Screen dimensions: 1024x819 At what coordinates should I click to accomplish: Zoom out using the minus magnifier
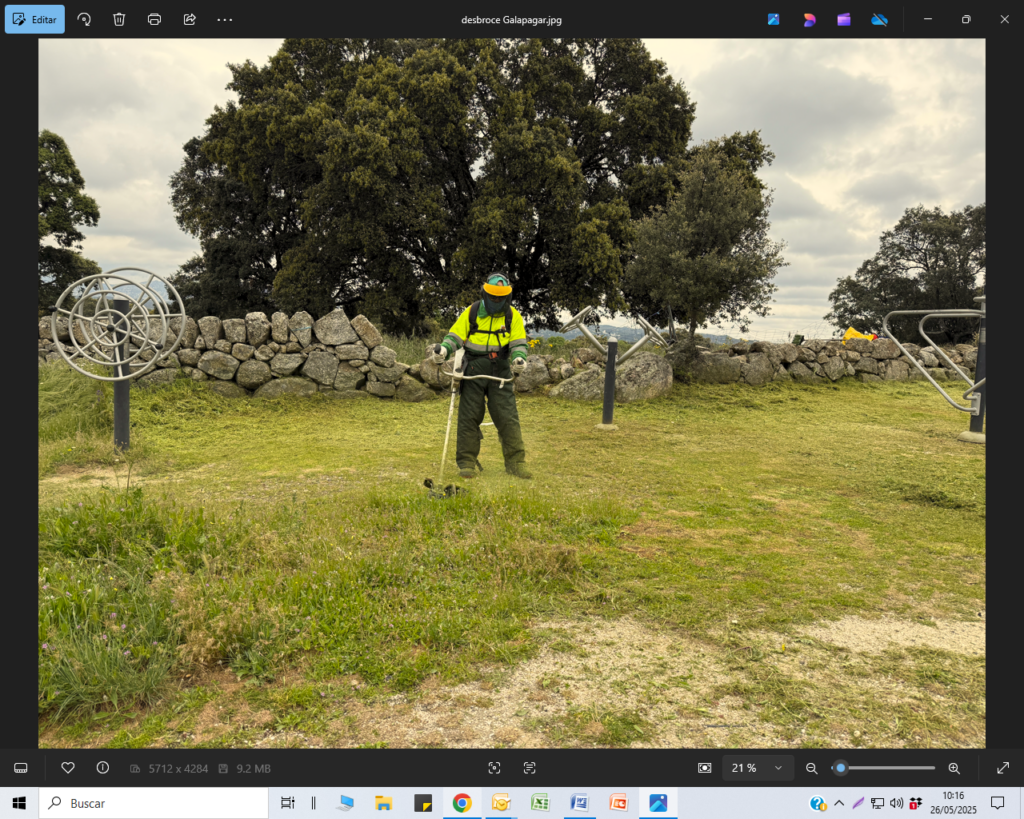(x=811, y=768)
